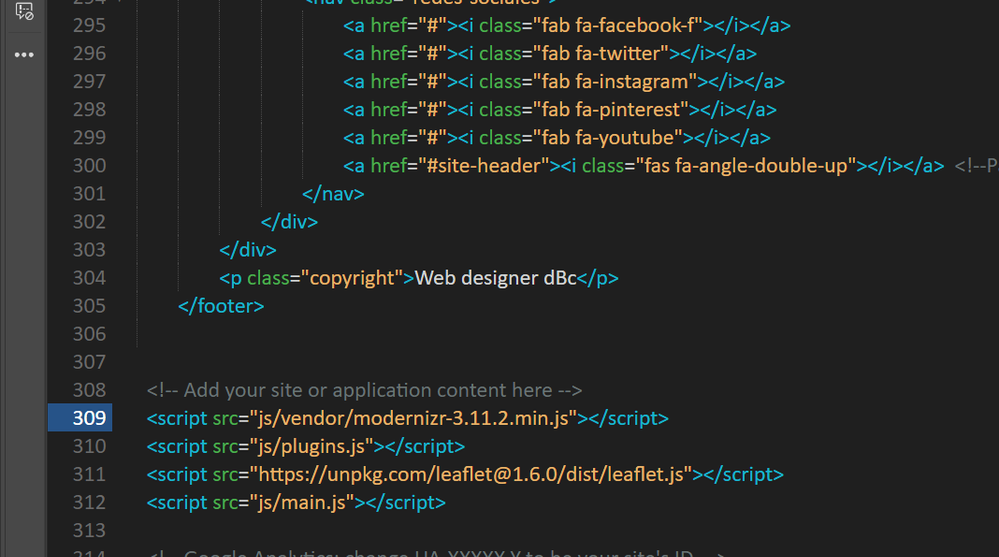Click line number 299 in the gutter
This screenshot has width=999, height=557.
pyautogui.click(x=89, y=138)
